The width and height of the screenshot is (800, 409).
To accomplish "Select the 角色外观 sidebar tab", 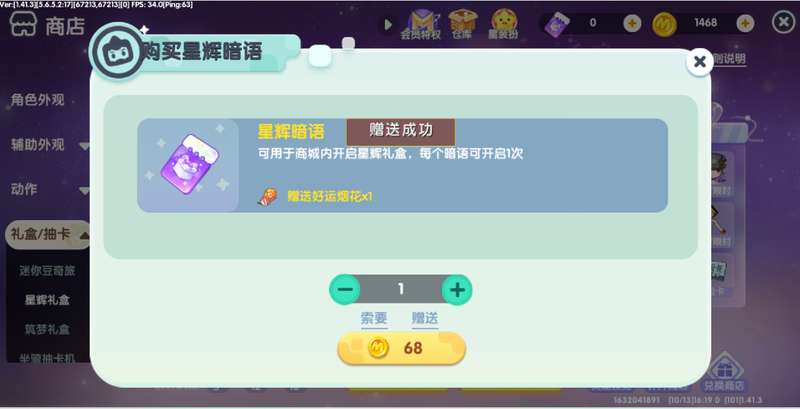I will pos(38,100).
